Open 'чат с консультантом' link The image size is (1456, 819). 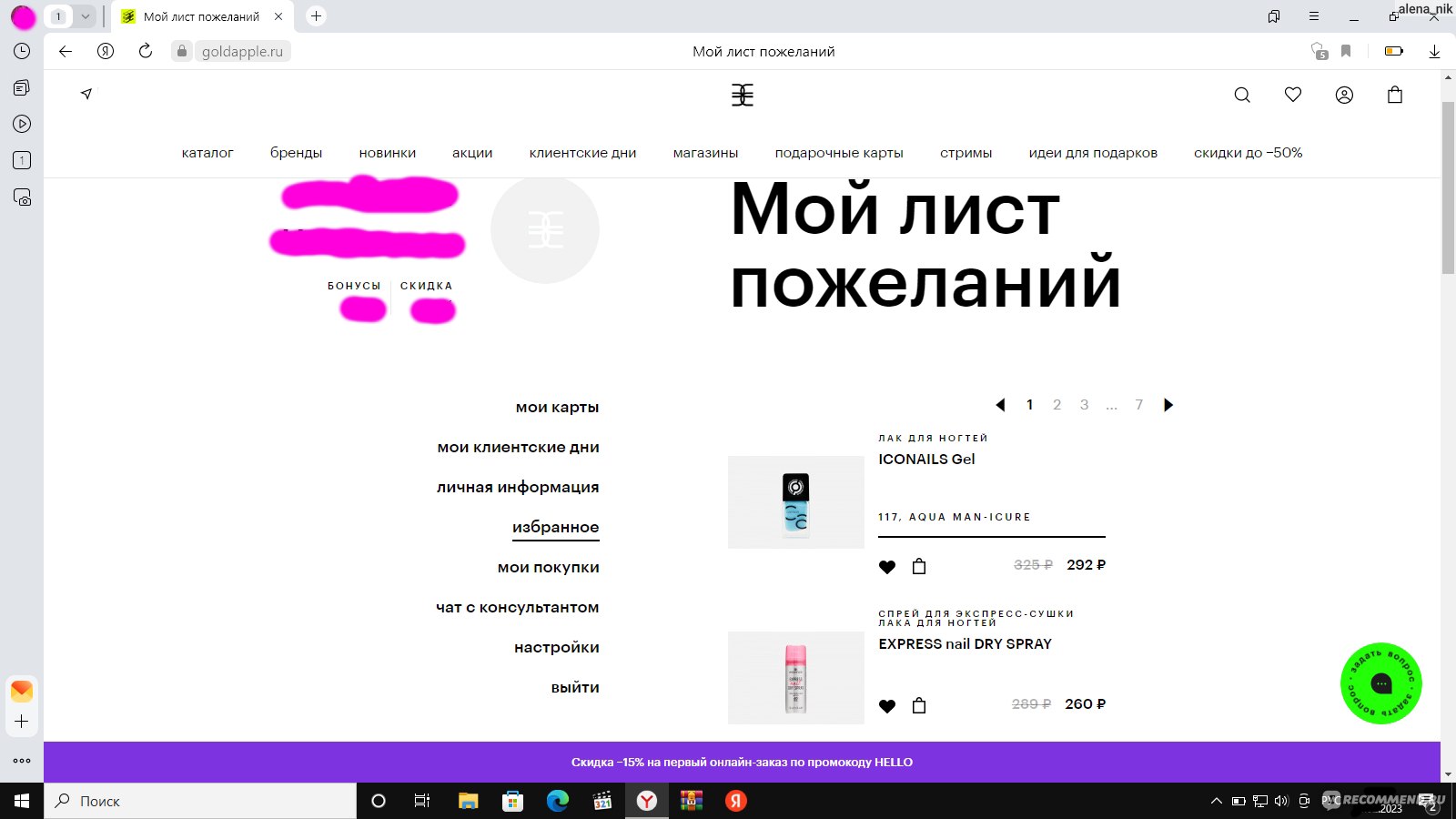pos(517,608)
